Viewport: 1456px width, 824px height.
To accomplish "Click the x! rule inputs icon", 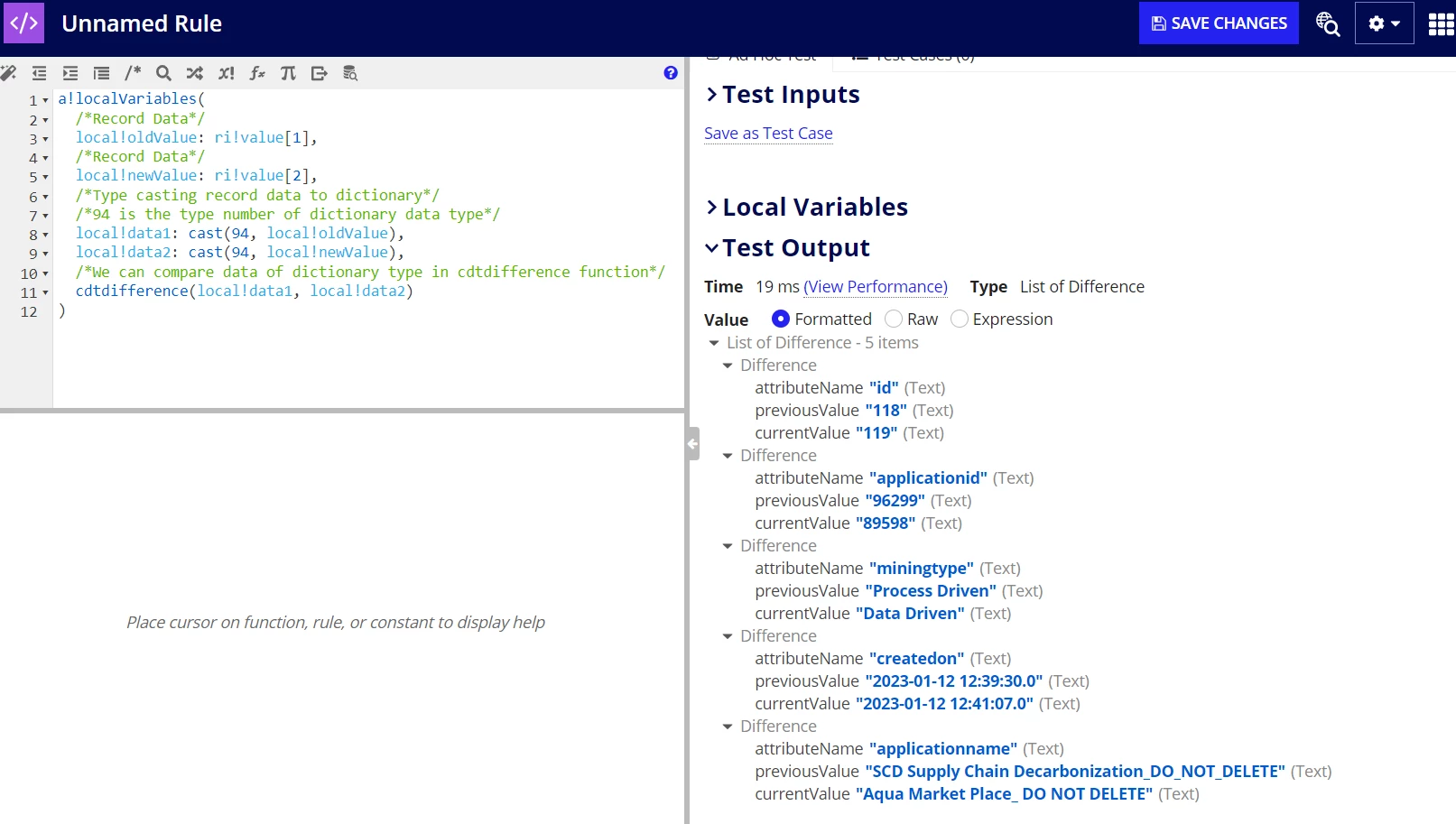I will coord(227,73).
